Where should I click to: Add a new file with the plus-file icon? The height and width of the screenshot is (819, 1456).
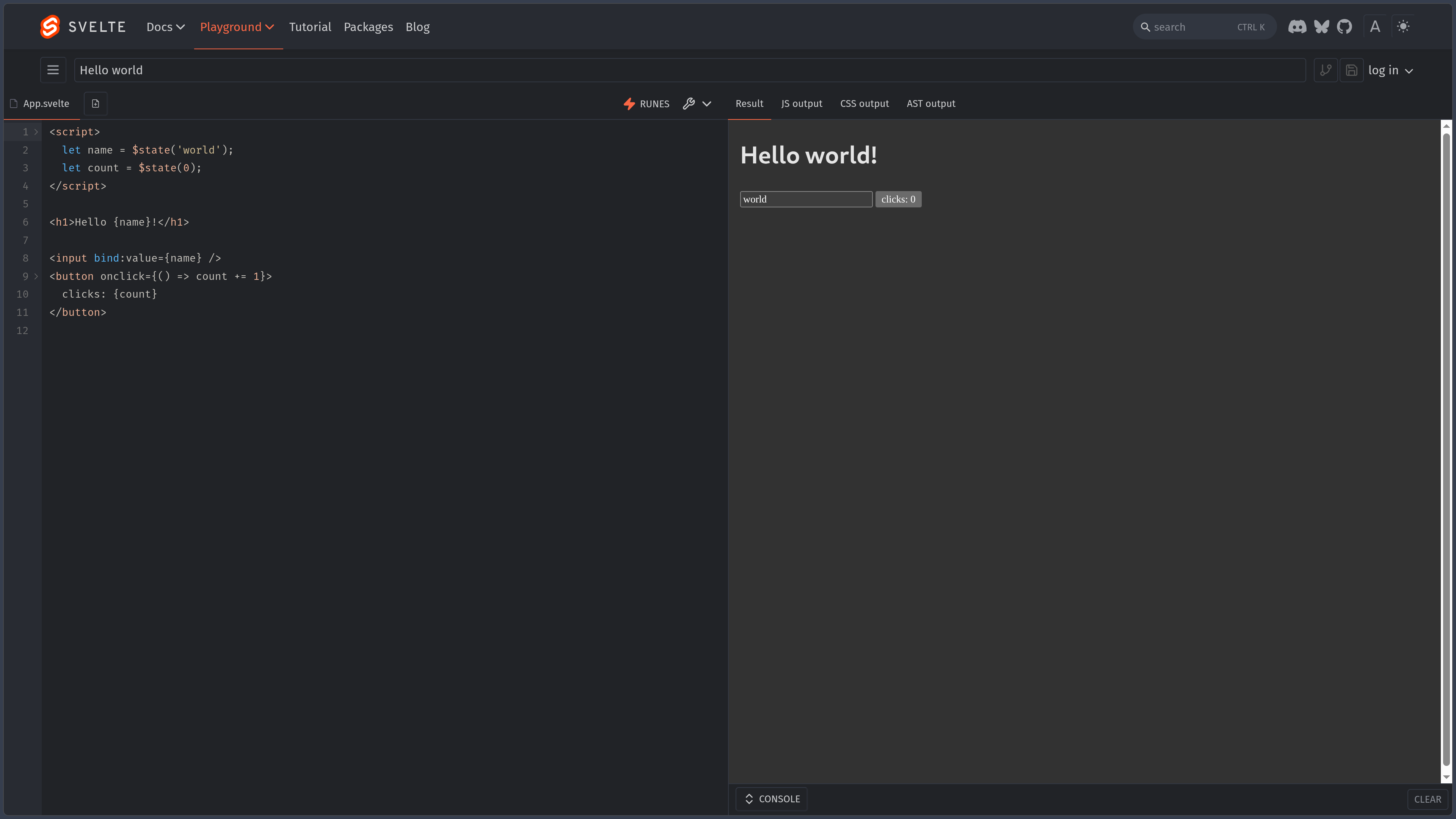[96, 104]
